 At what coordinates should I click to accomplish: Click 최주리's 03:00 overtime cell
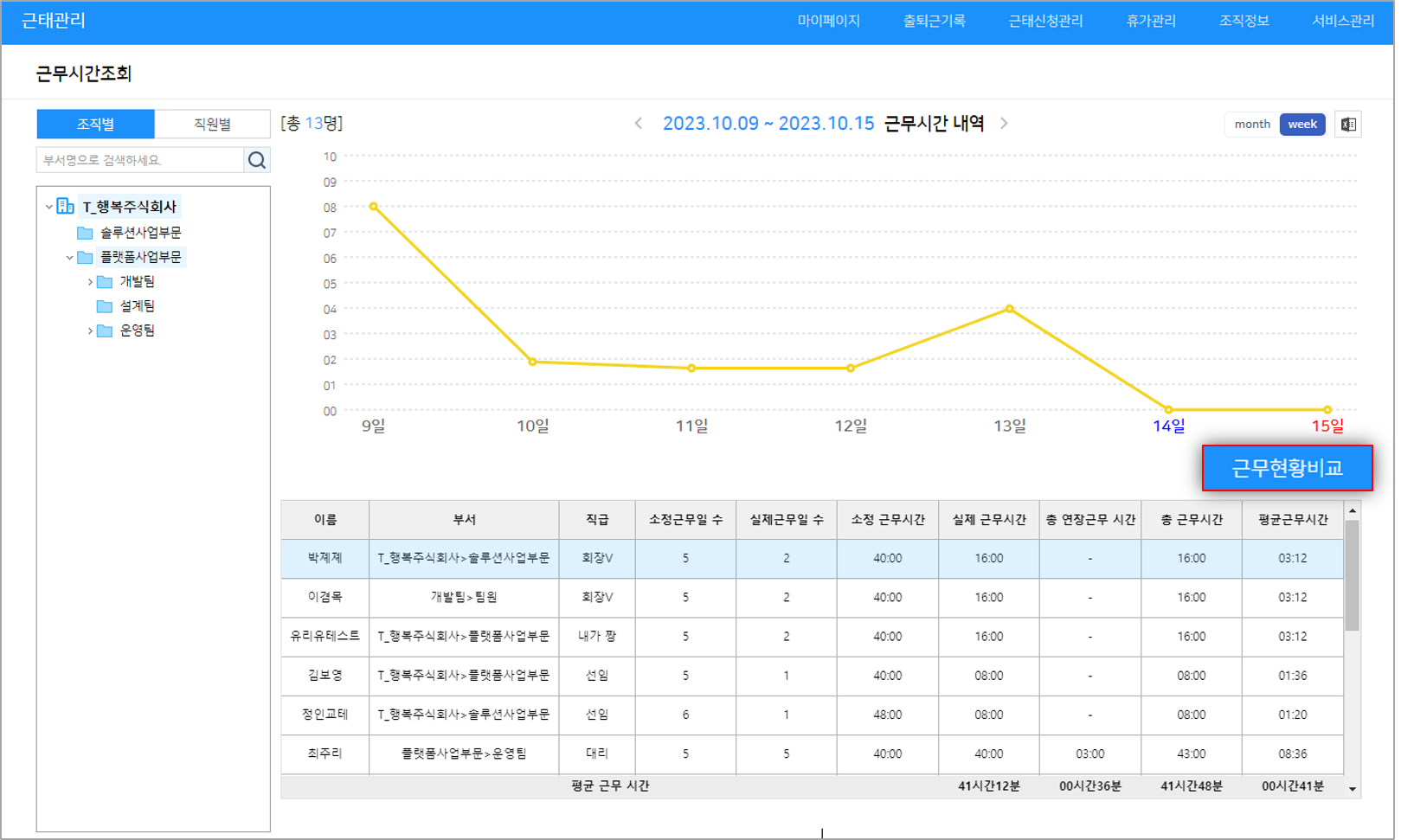1090,754
